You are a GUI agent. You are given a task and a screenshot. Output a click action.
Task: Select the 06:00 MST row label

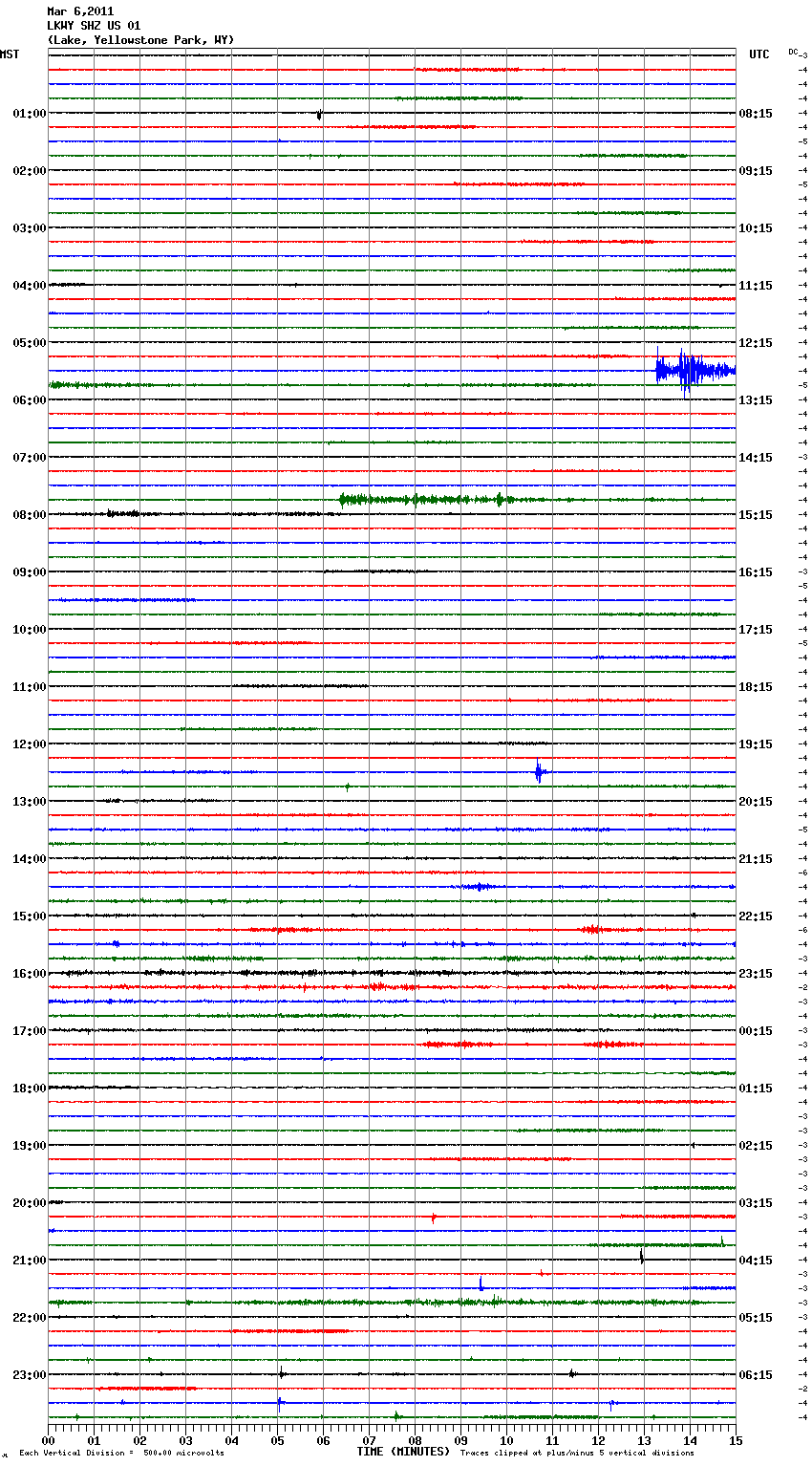coord(30,400)
